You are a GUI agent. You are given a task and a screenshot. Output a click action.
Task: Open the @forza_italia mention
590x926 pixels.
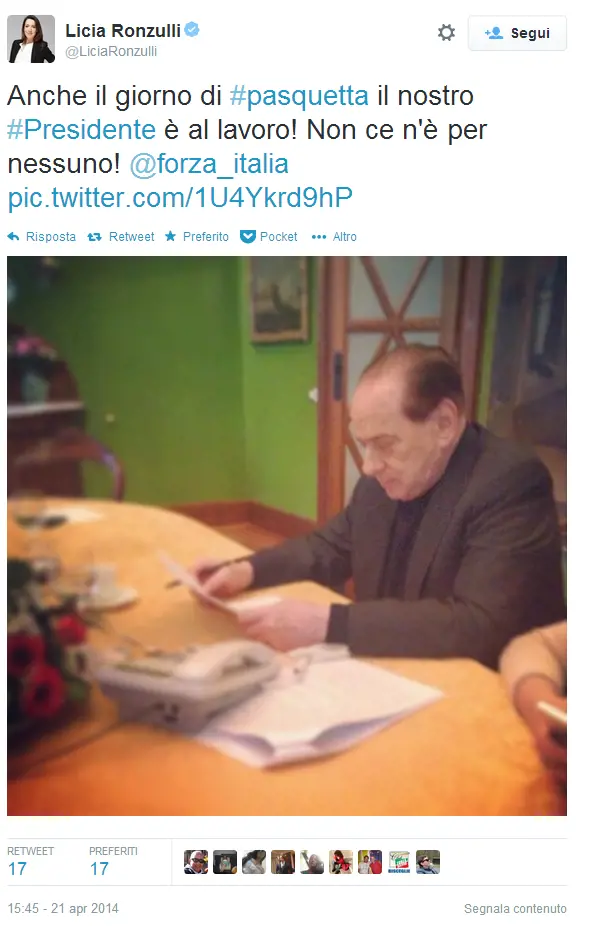coord(209,164)
